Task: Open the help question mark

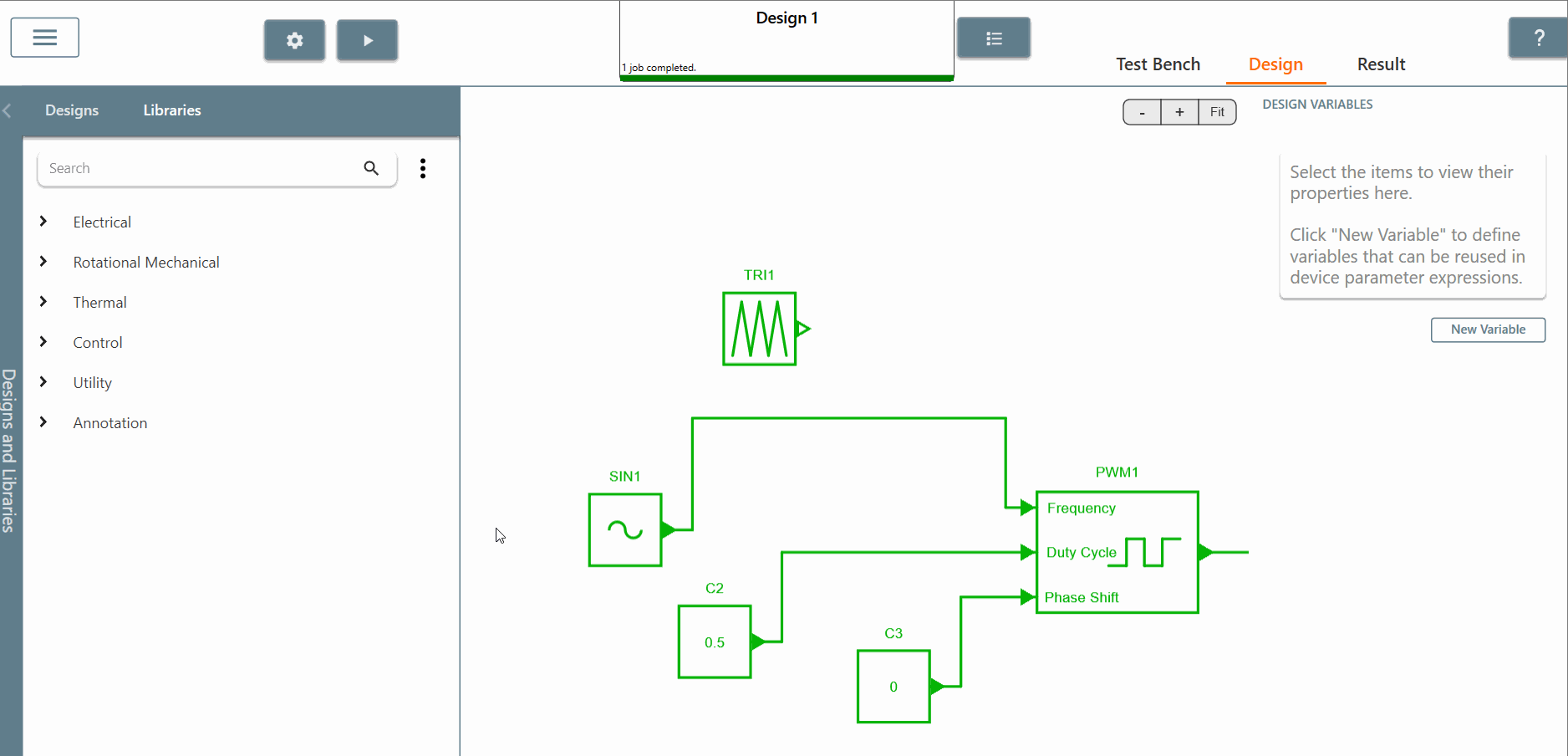Action: coord(1538,38)
